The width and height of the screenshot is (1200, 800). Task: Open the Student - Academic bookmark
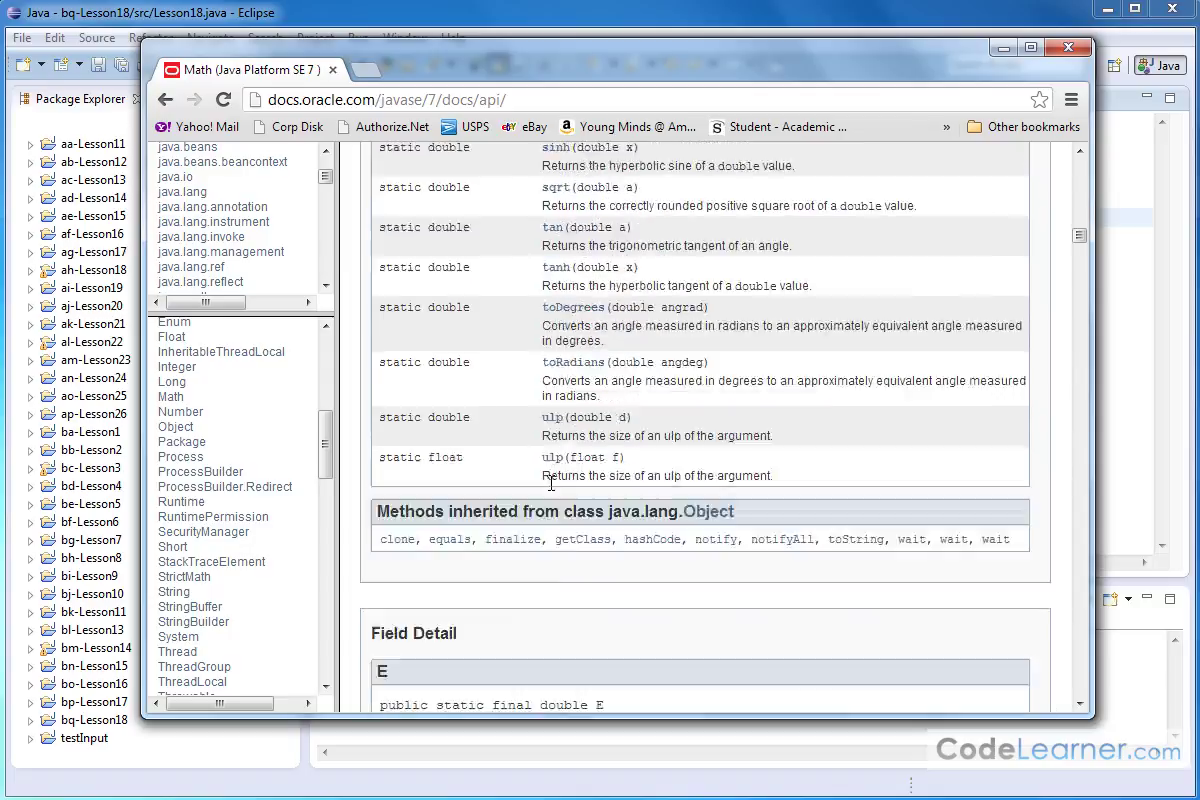click(778, 127)
